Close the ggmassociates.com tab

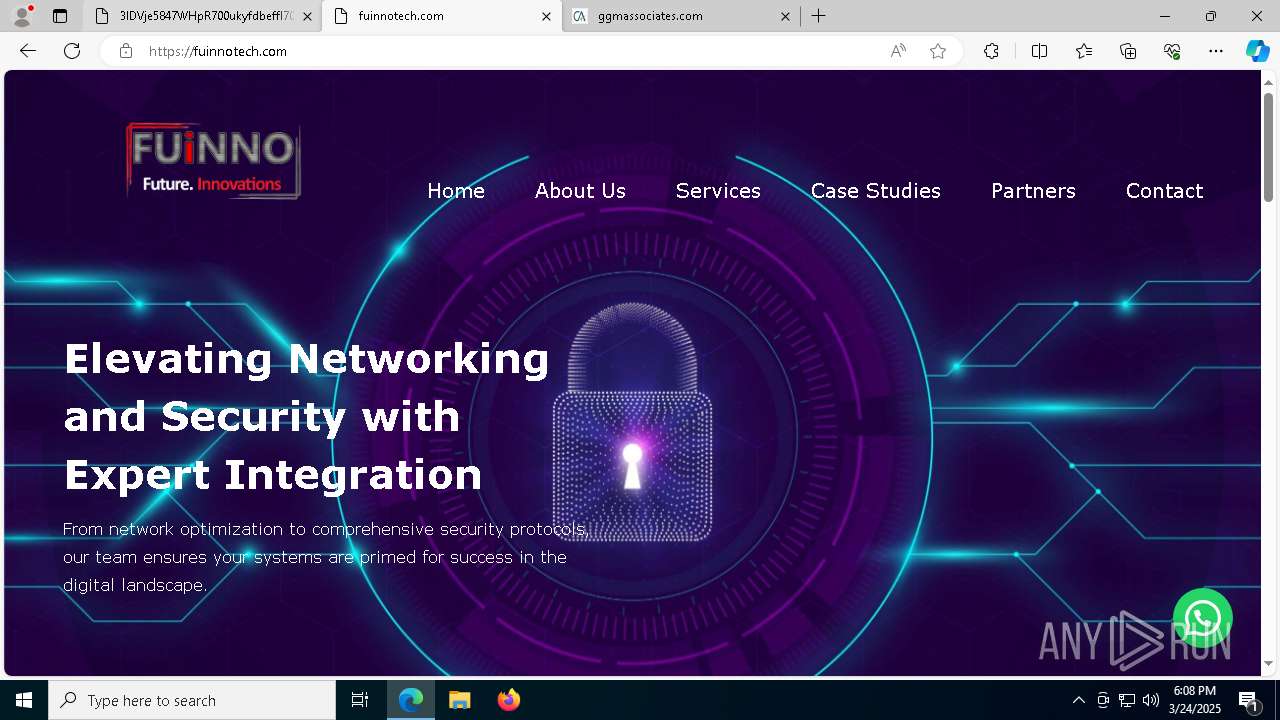point(785,16)
